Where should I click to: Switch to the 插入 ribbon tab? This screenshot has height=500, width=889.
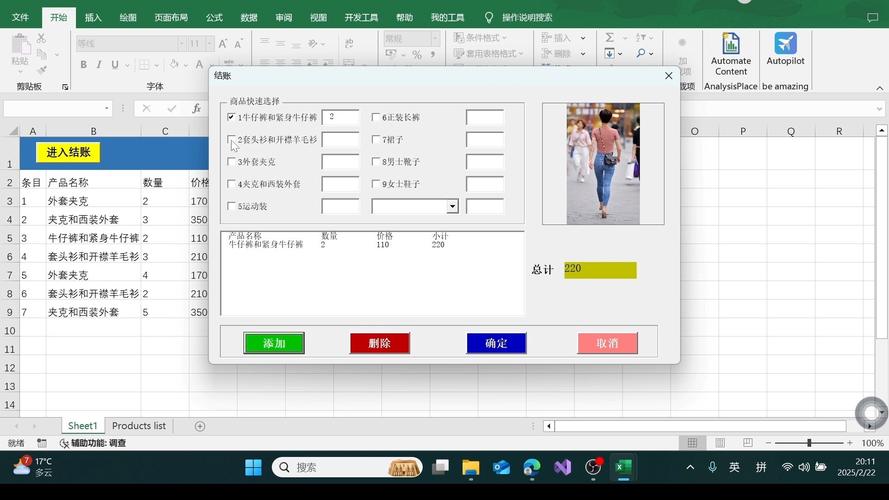click(x=93, y=18)
